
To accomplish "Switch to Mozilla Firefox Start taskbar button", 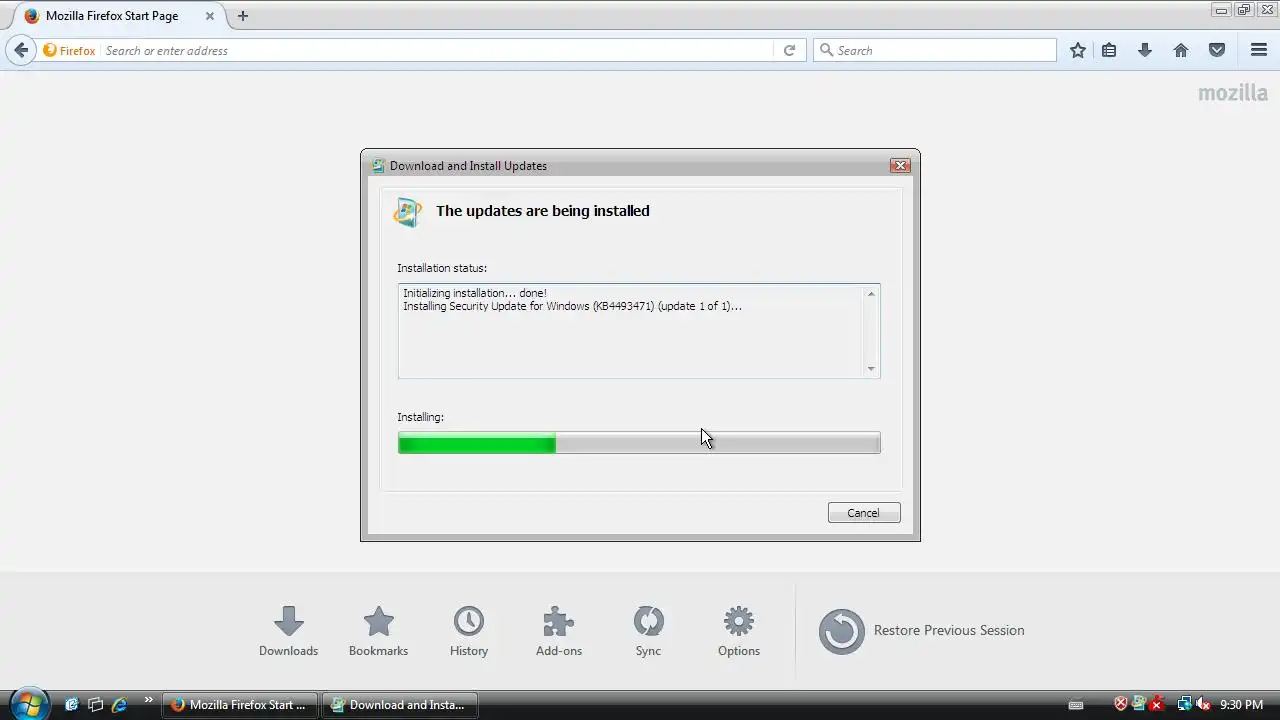I will pyautogui.click(x=240, y=704).
